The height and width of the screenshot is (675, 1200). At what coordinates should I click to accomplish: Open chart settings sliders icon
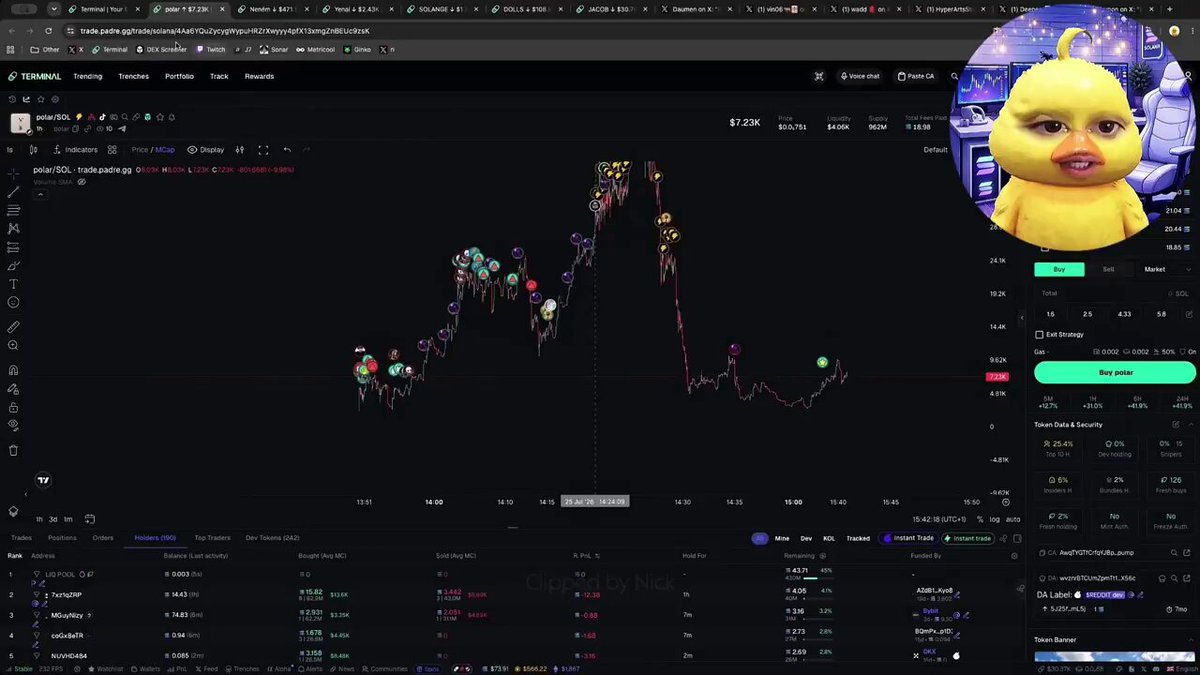[240, 150]
